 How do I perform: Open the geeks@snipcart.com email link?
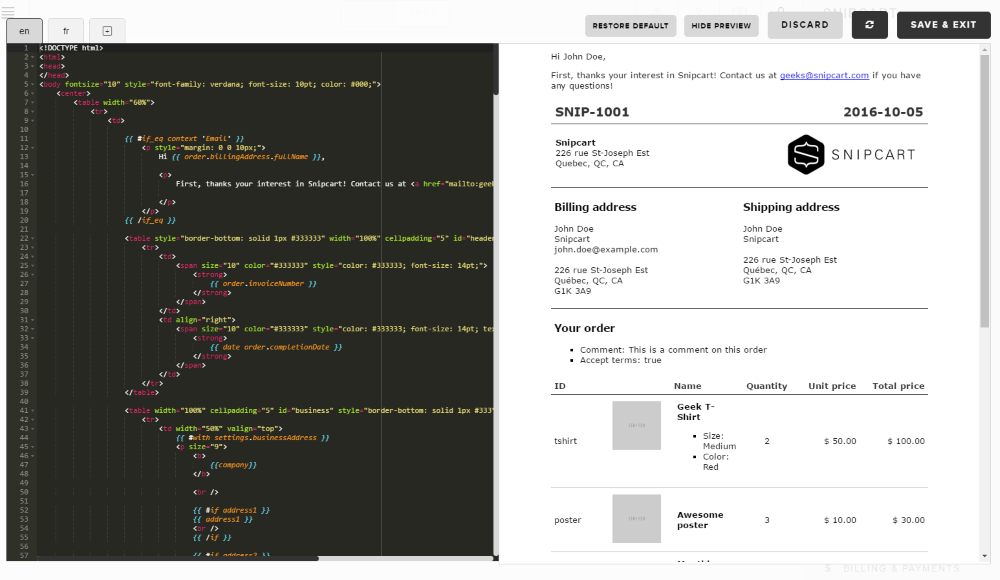pyautogui.click(x=824, y=75)
